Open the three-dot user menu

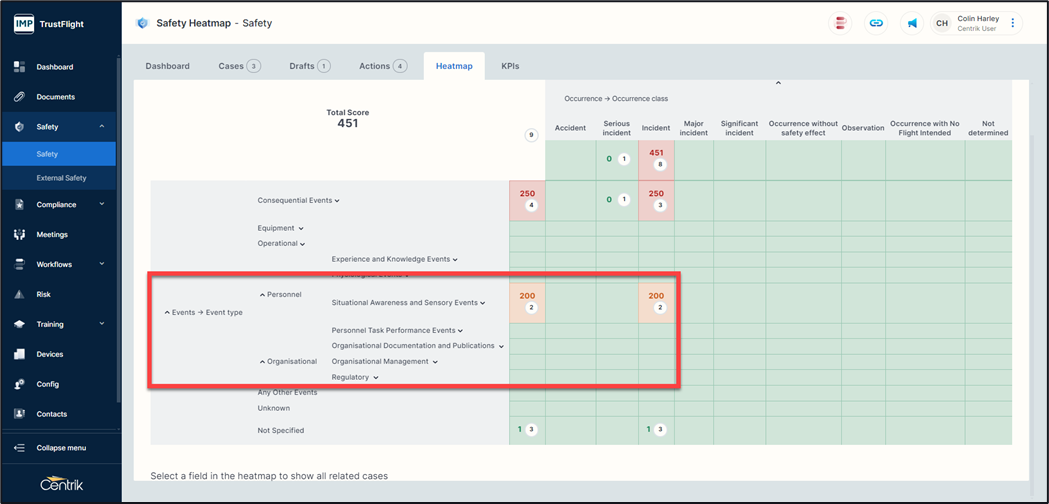(x=1012, y=23)
